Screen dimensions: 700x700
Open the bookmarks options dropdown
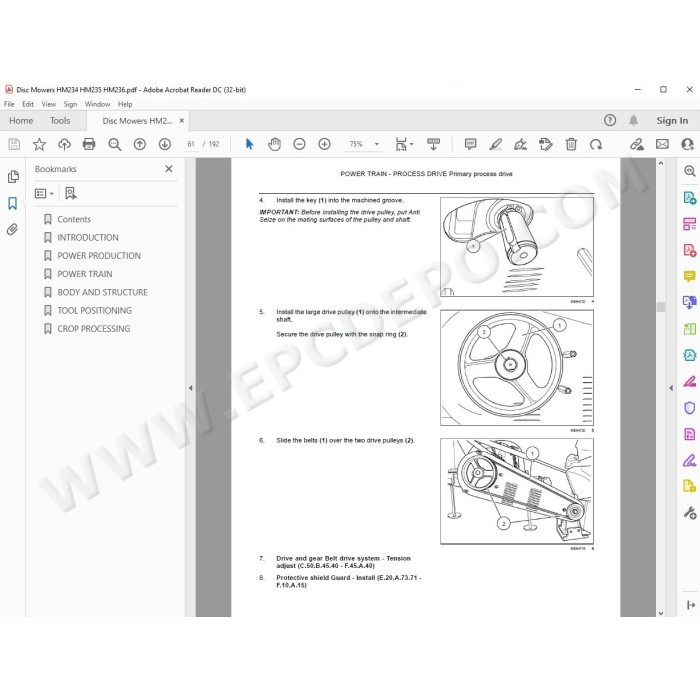tap(44, 193)
